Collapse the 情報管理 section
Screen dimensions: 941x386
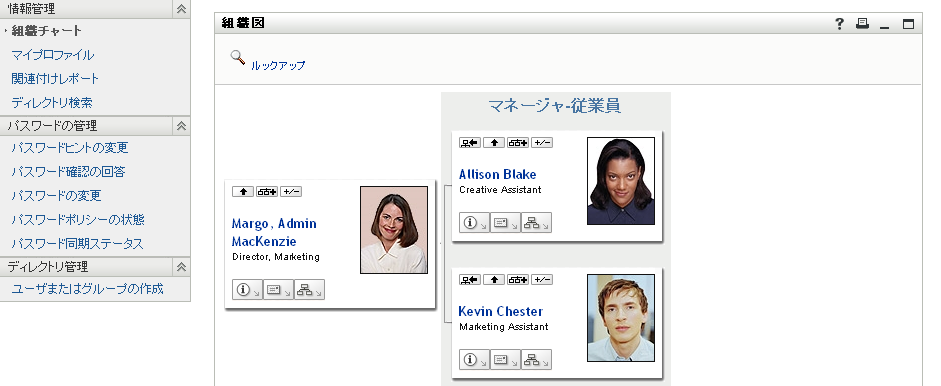coord(181,8)
